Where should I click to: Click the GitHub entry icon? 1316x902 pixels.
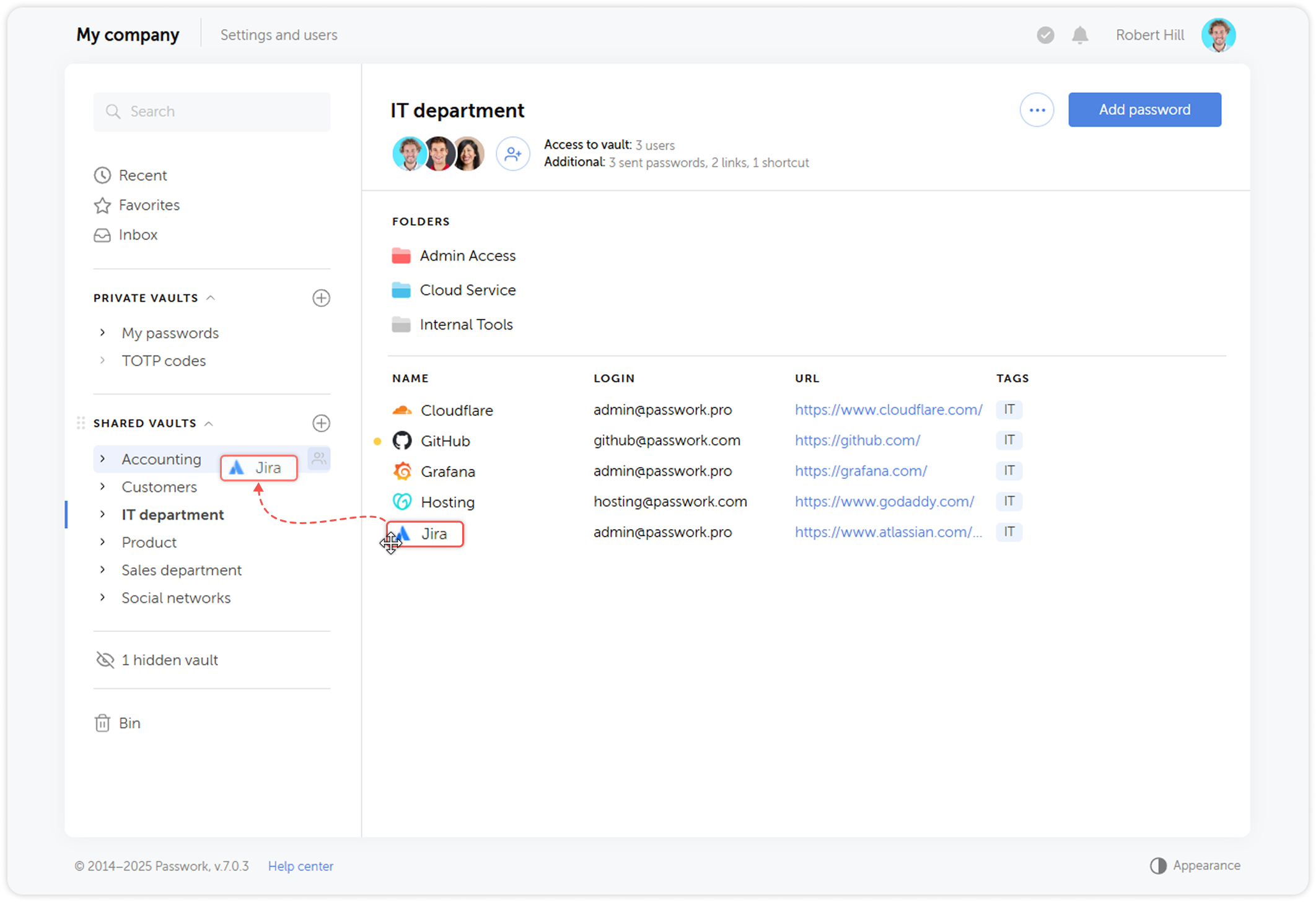402,440
